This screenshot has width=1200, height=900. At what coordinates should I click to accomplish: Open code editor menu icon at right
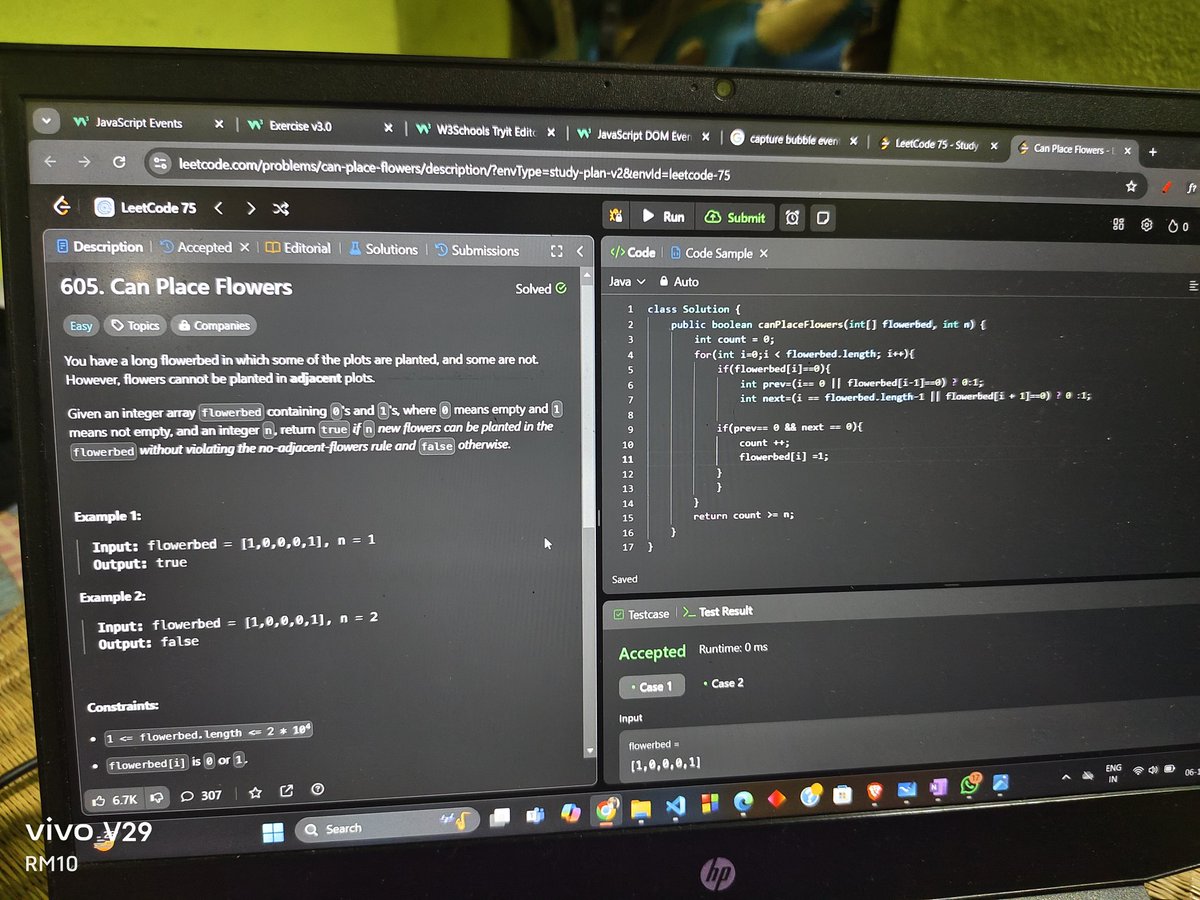(1192, 286)
